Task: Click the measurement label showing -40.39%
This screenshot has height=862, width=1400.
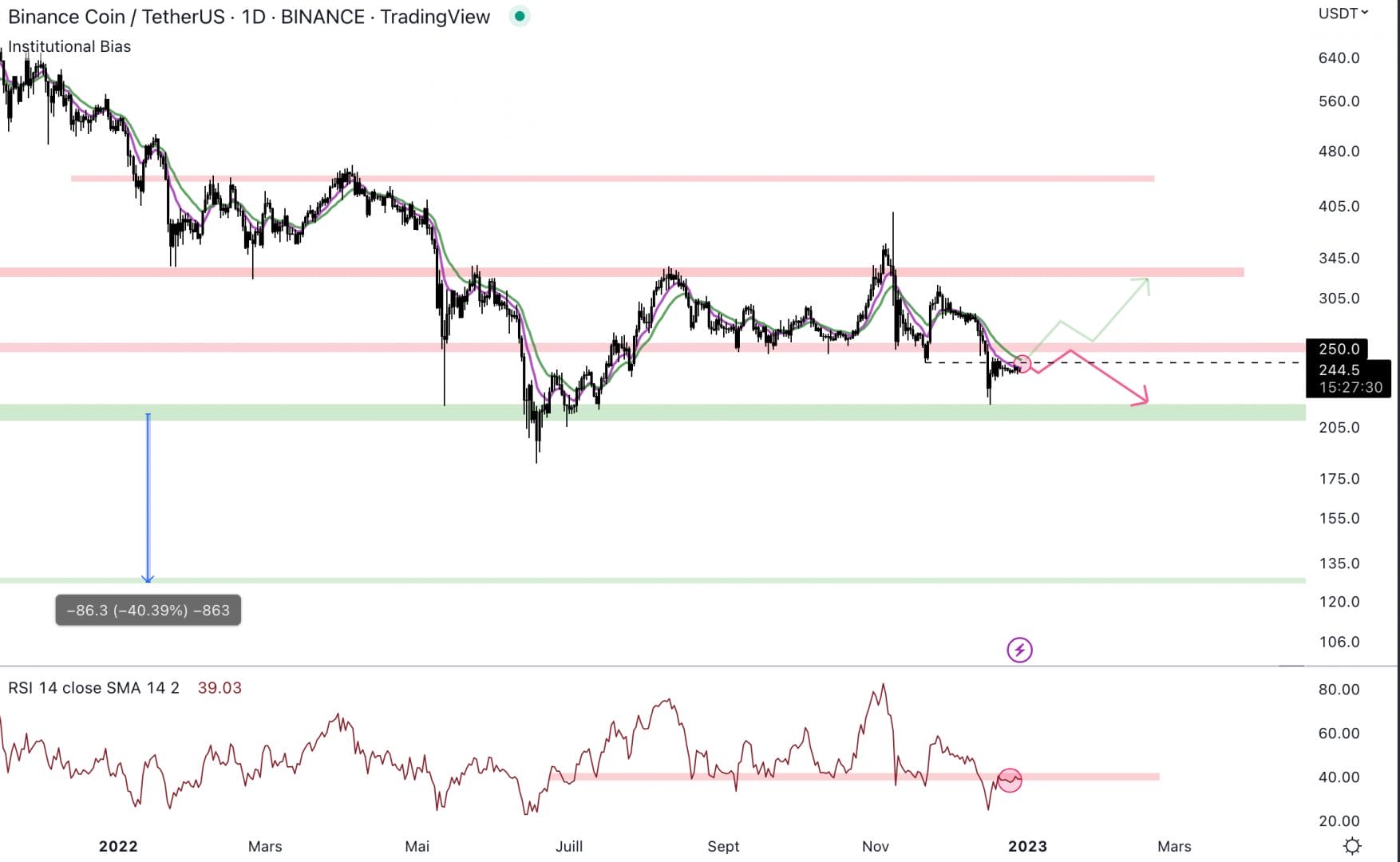Action: [x=147, y=611]
